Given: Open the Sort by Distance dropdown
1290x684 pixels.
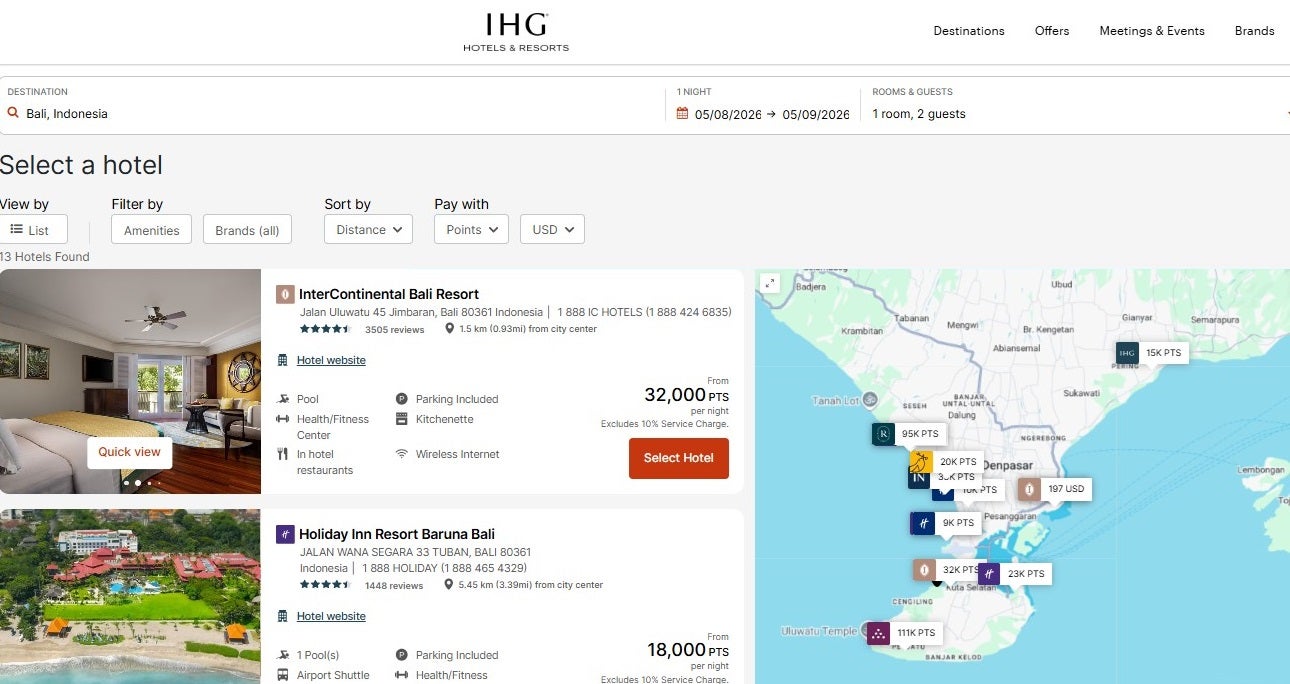Looking at the screenshot, I should point(368,229).
